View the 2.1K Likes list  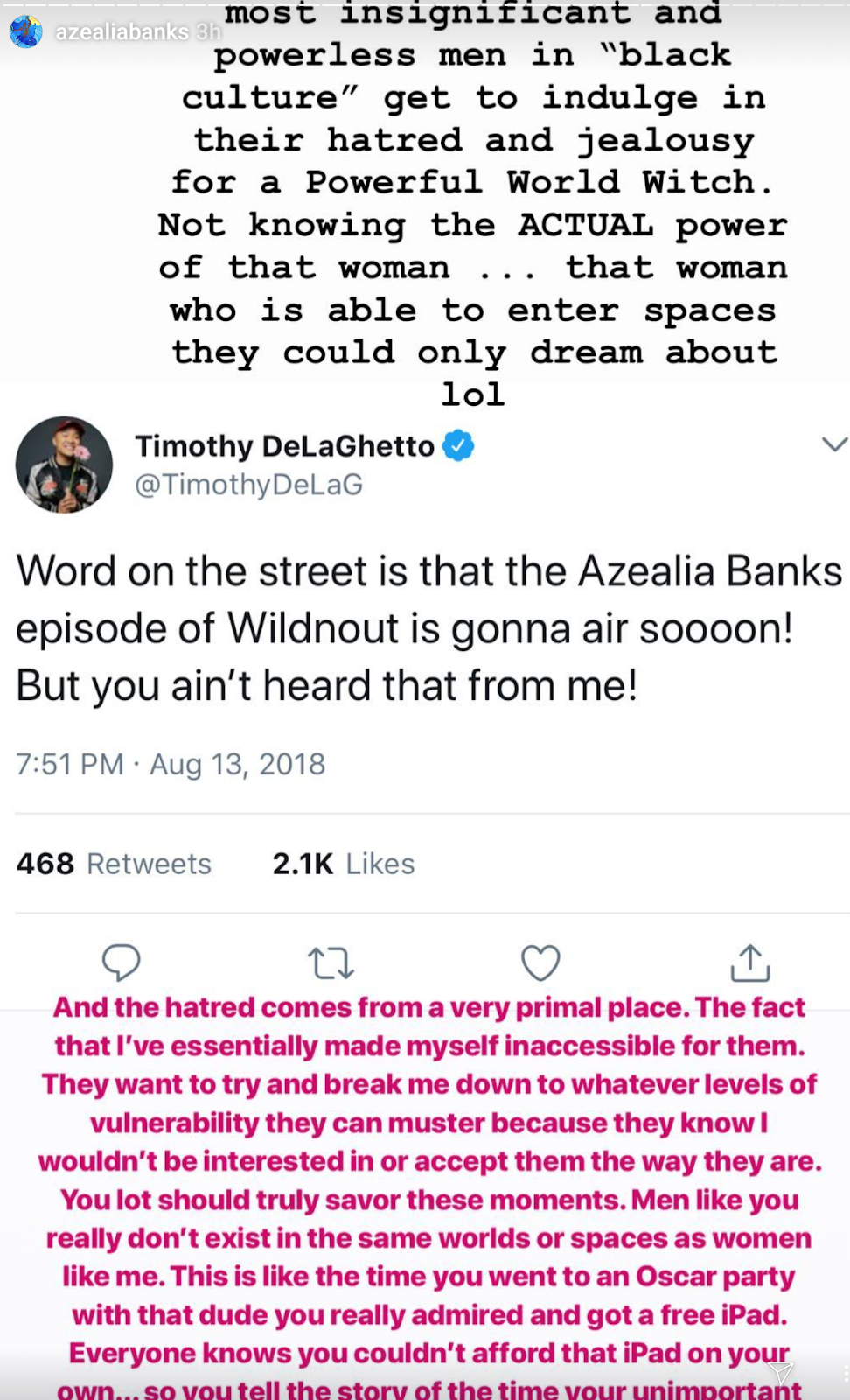pyautogui.click(x=343, y=864)
